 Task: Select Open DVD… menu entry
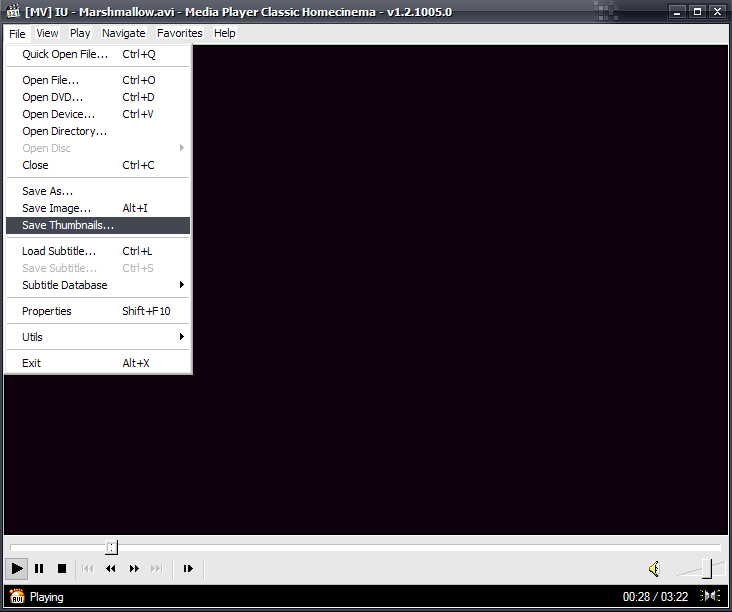(x=98, y=97)
